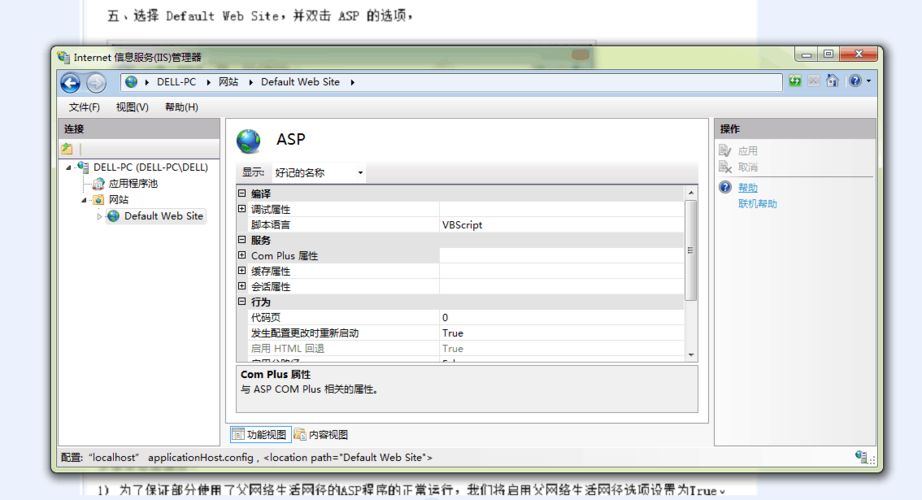Collapse the 编译 property group
Image resolution: width=922 pixels, height=500 pixels.
[x=242, y=193]
